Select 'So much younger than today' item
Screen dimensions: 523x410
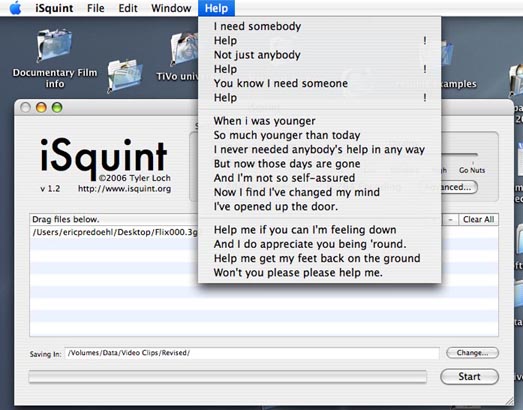[320, 135]
